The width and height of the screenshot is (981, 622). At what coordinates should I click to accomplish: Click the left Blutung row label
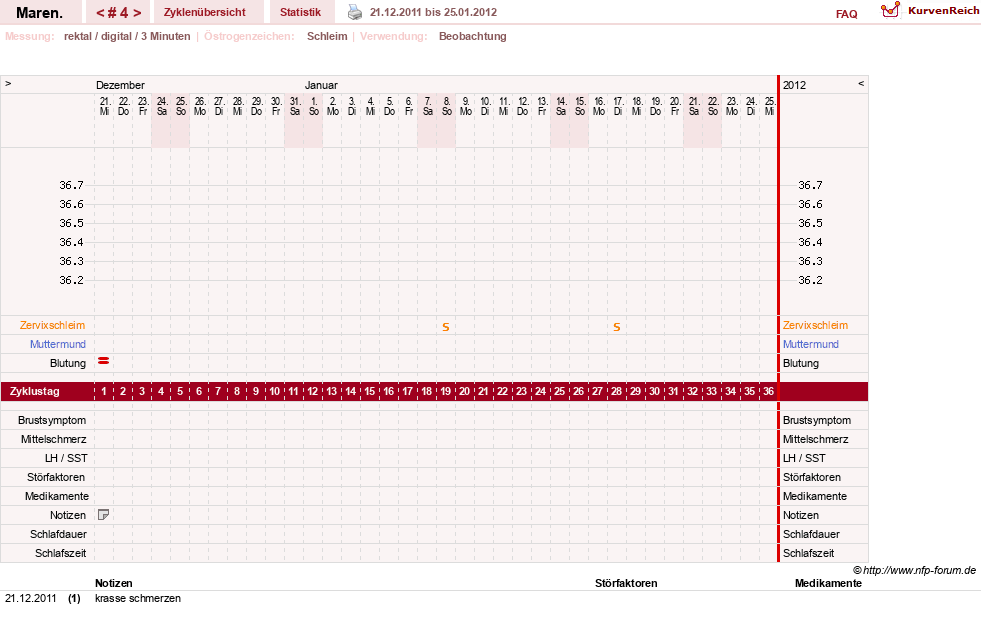pyautogui.click(x=68, y=363)
